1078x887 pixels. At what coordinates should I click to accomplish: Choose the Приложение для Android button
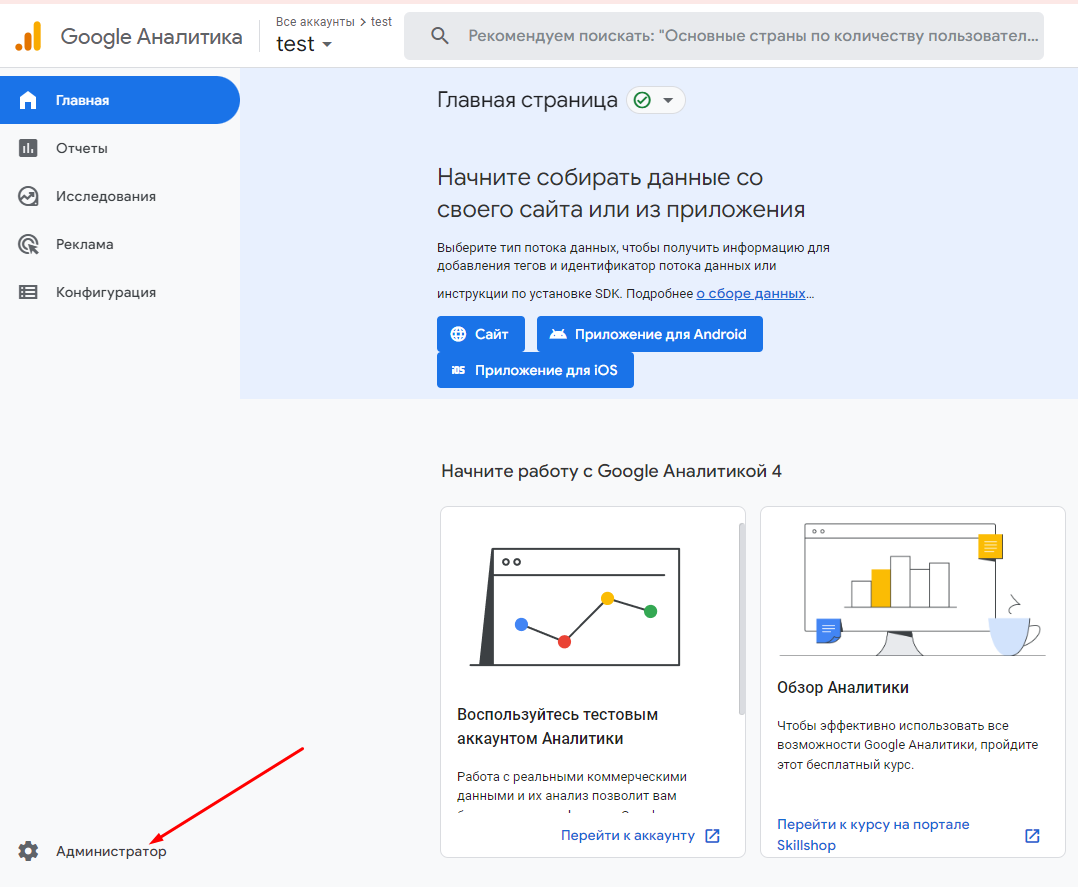tap(649, 334)
